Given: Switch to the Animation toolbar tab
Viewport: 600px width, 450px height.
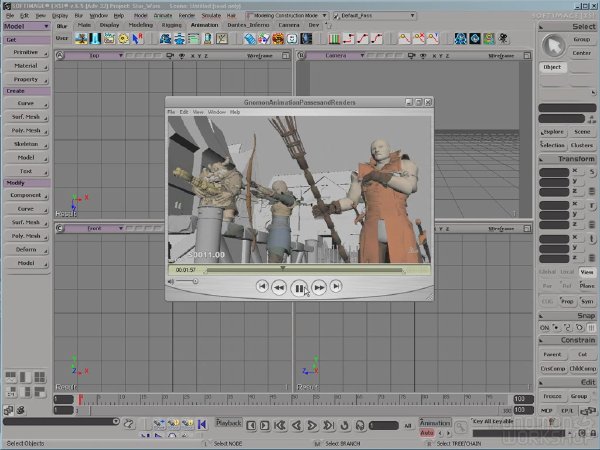Looking at the screenshot, I should (x=204, y=25).
